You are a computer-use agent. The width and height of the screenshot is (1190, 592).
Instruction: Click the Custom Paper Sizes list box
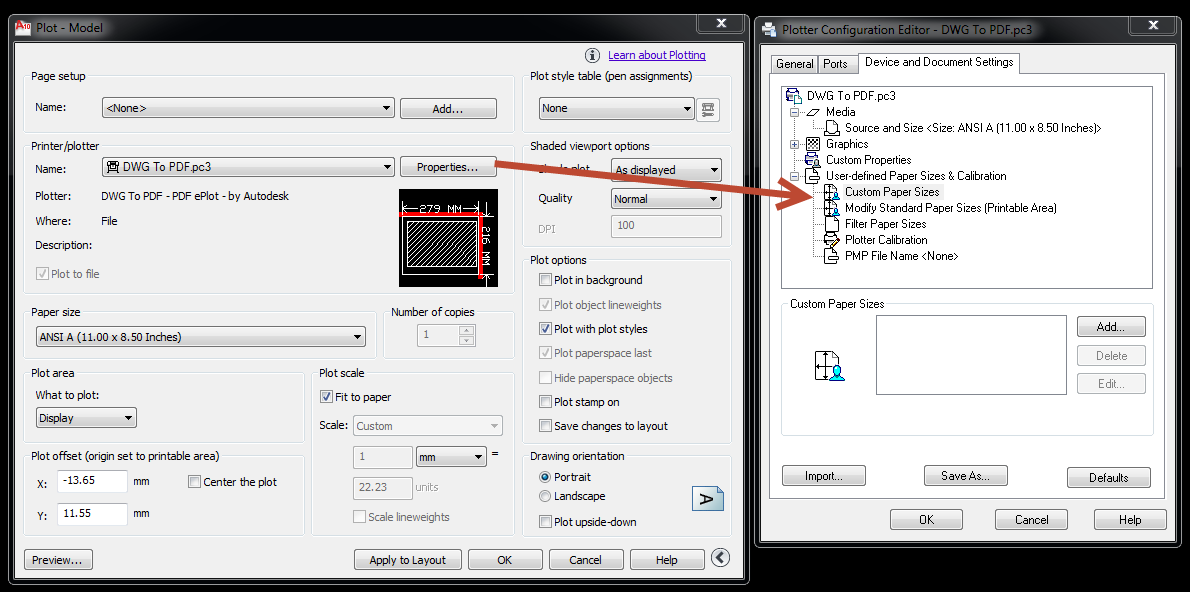971,355
